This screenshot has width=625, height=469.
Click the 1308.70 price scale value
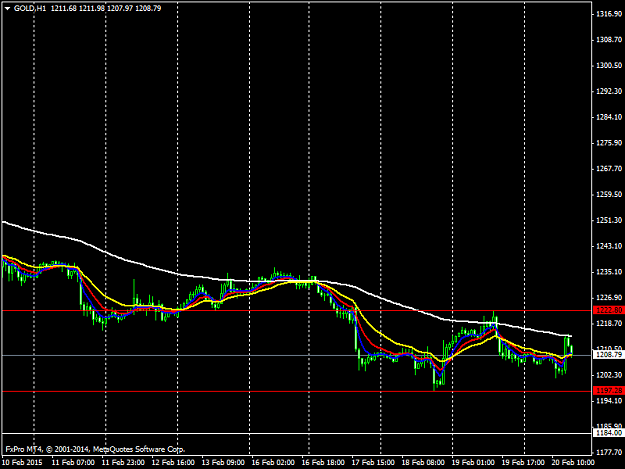(x=609, y=39)
